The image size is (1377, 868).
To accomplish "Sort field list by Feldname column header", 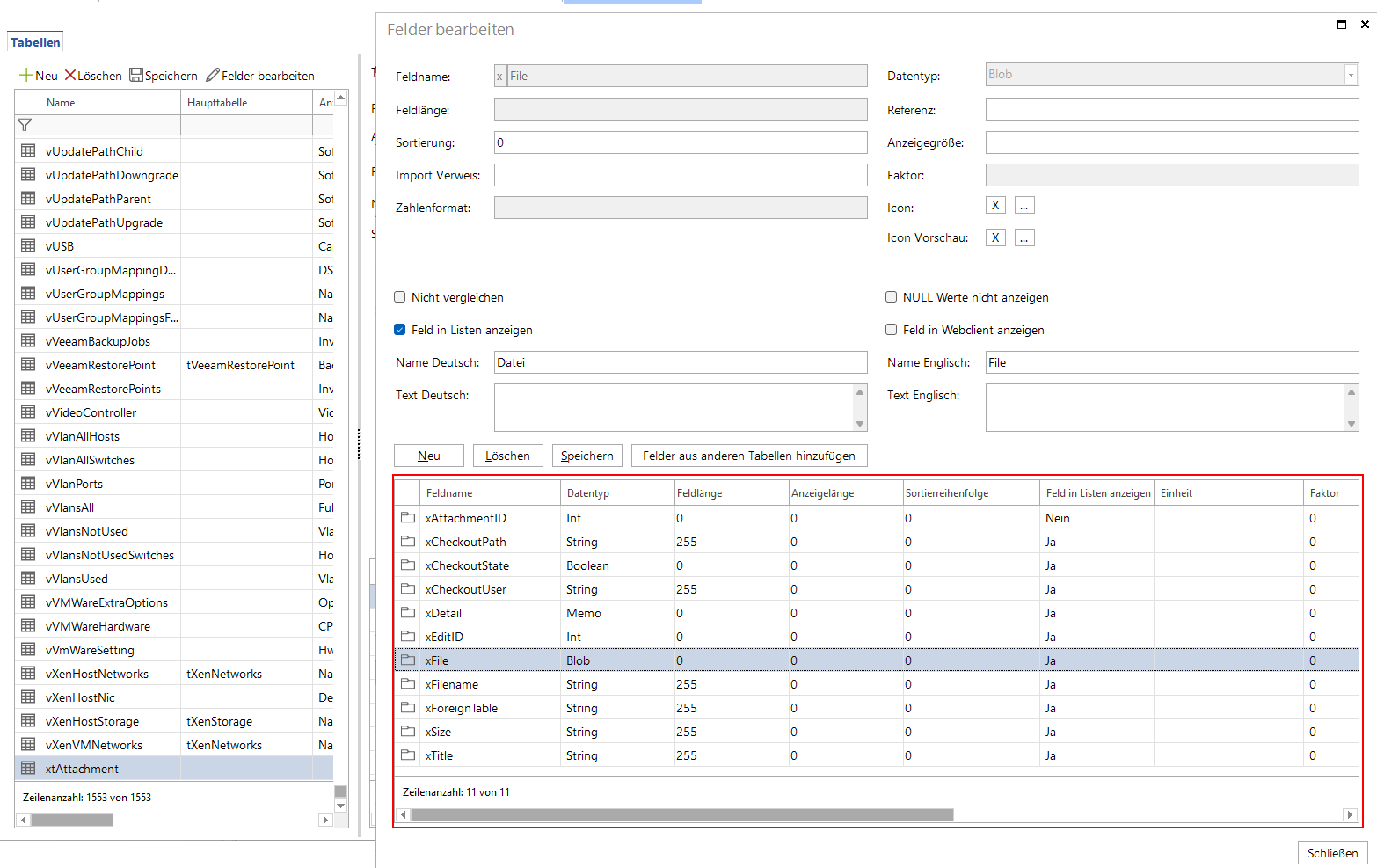I will 490,493.
